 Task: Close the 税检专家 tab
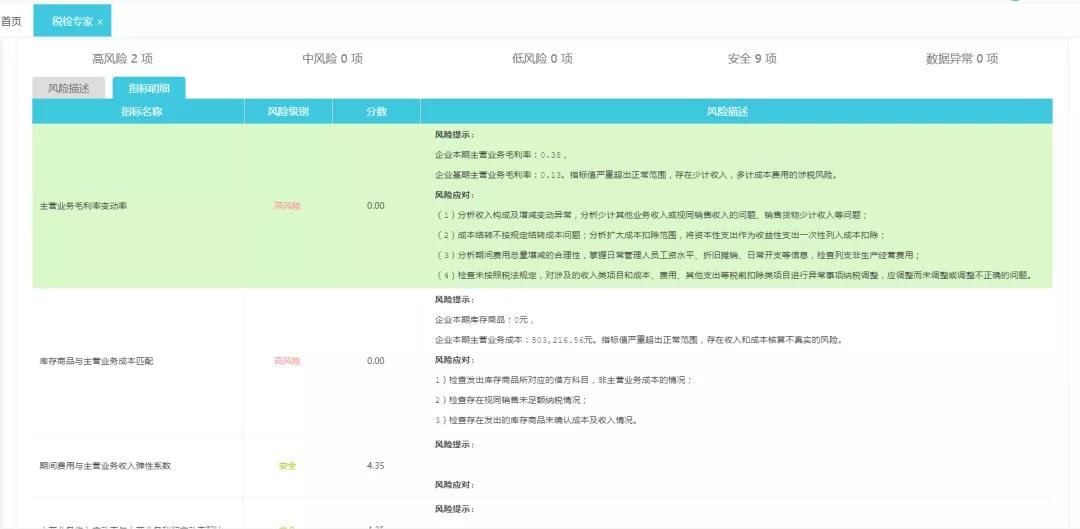point(100,22)
